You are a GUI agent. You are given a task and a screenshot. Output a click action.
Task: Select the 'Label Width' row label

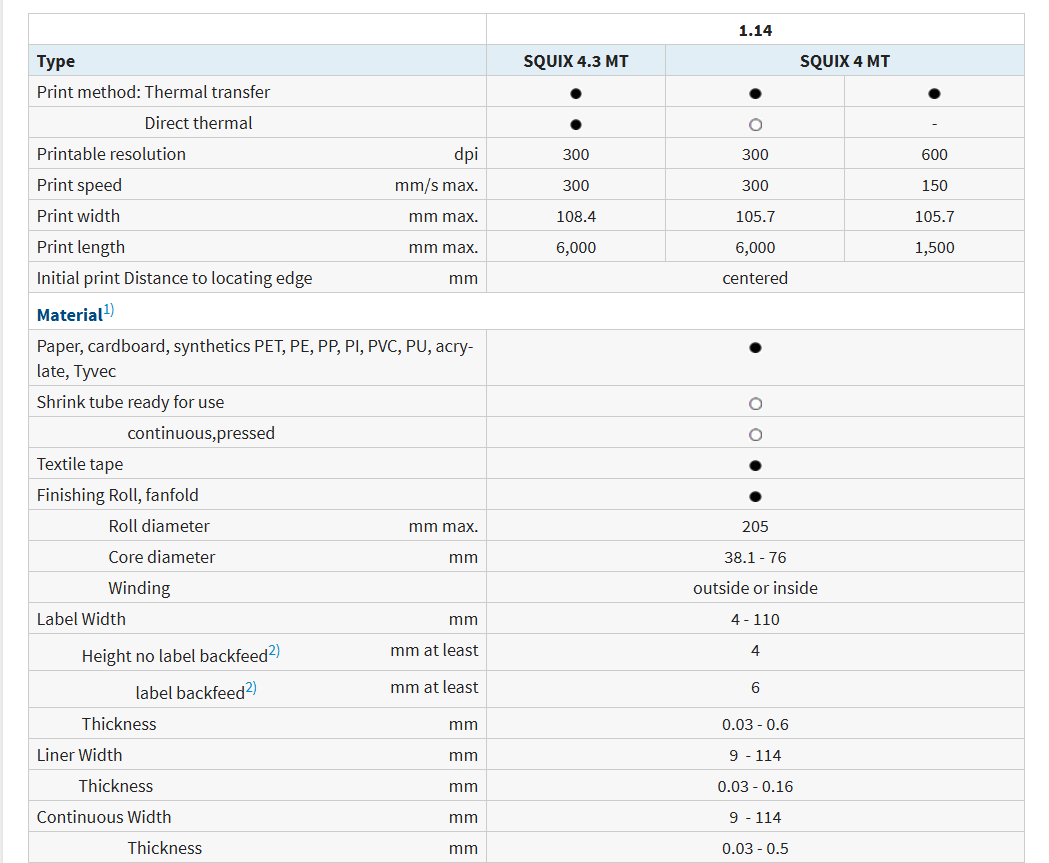(x=81, y=619)
